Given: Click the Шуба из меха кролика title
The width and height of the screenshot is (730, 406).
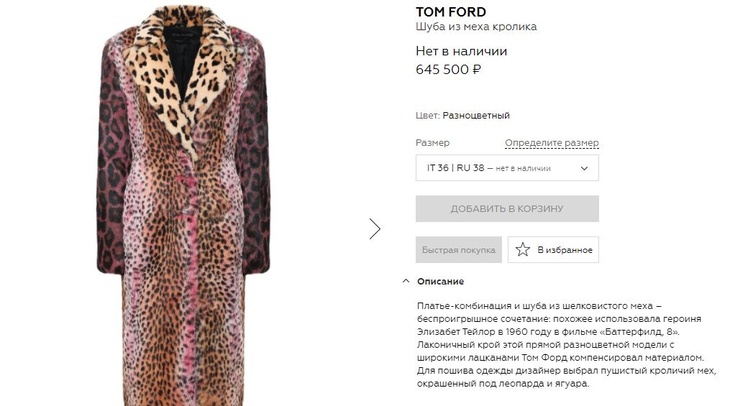Looking at the screenshot, I should (x=476, y=27).
